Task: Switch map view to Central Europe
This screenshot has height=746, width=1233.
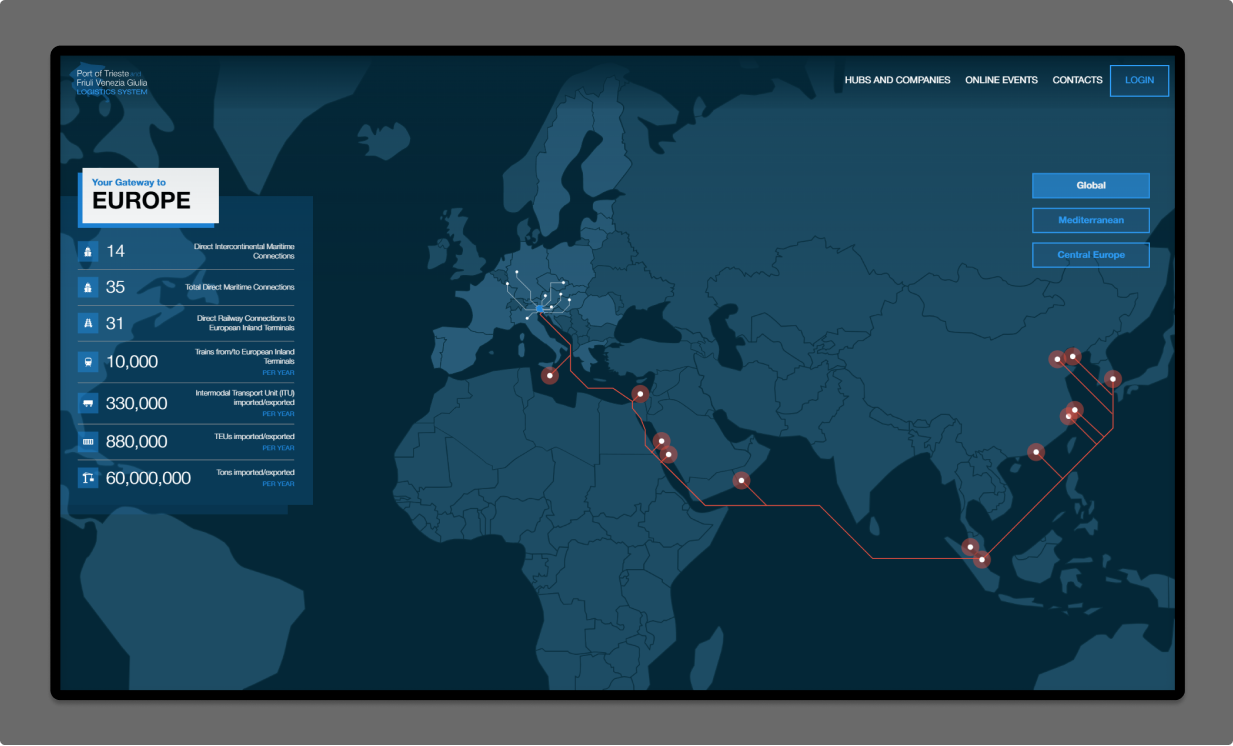Action: click(1090, 255)
